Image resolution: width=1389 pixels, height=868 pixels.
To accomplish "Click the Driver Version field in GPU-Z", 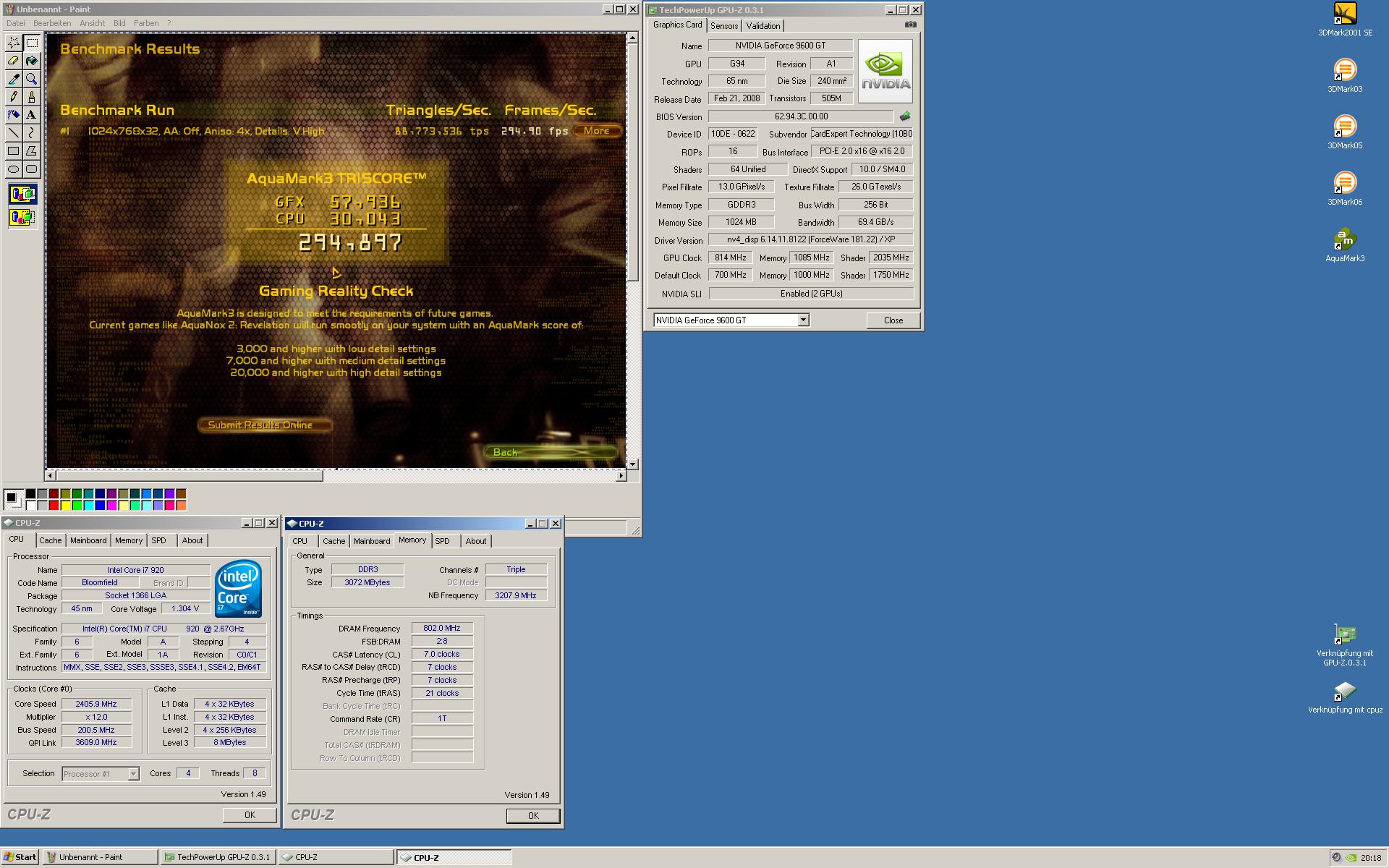I will point(811,239).
